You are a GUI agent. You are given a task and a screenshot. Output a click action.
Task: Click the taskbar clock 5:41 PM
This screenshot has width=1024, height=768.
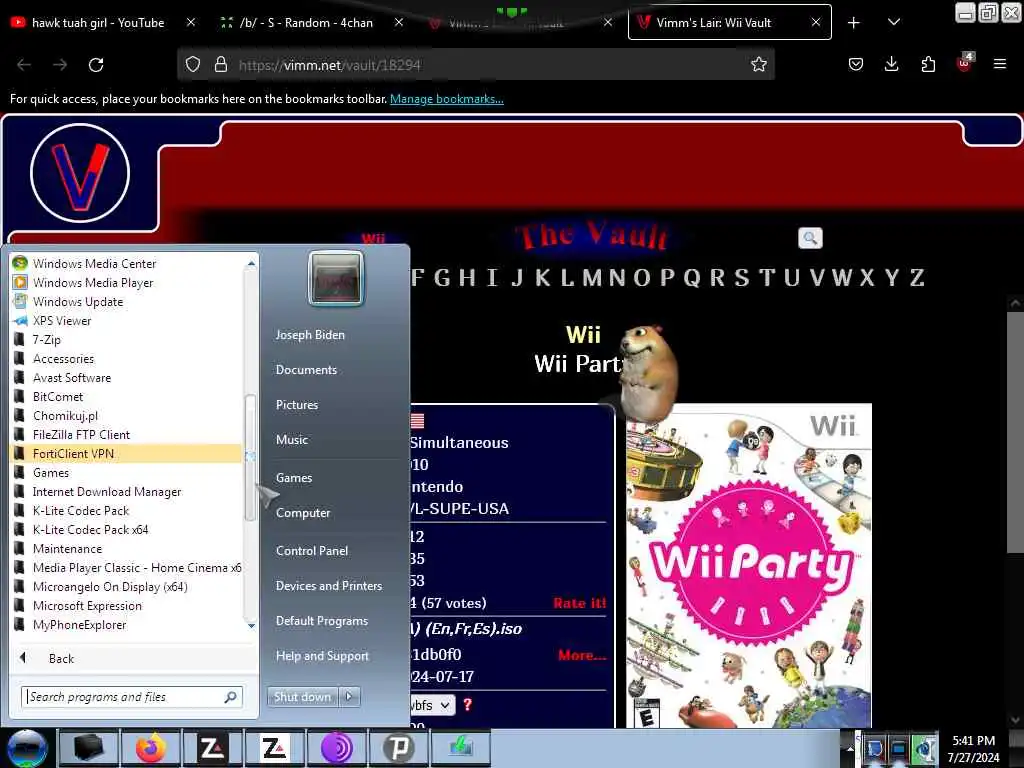coord(973,749)
